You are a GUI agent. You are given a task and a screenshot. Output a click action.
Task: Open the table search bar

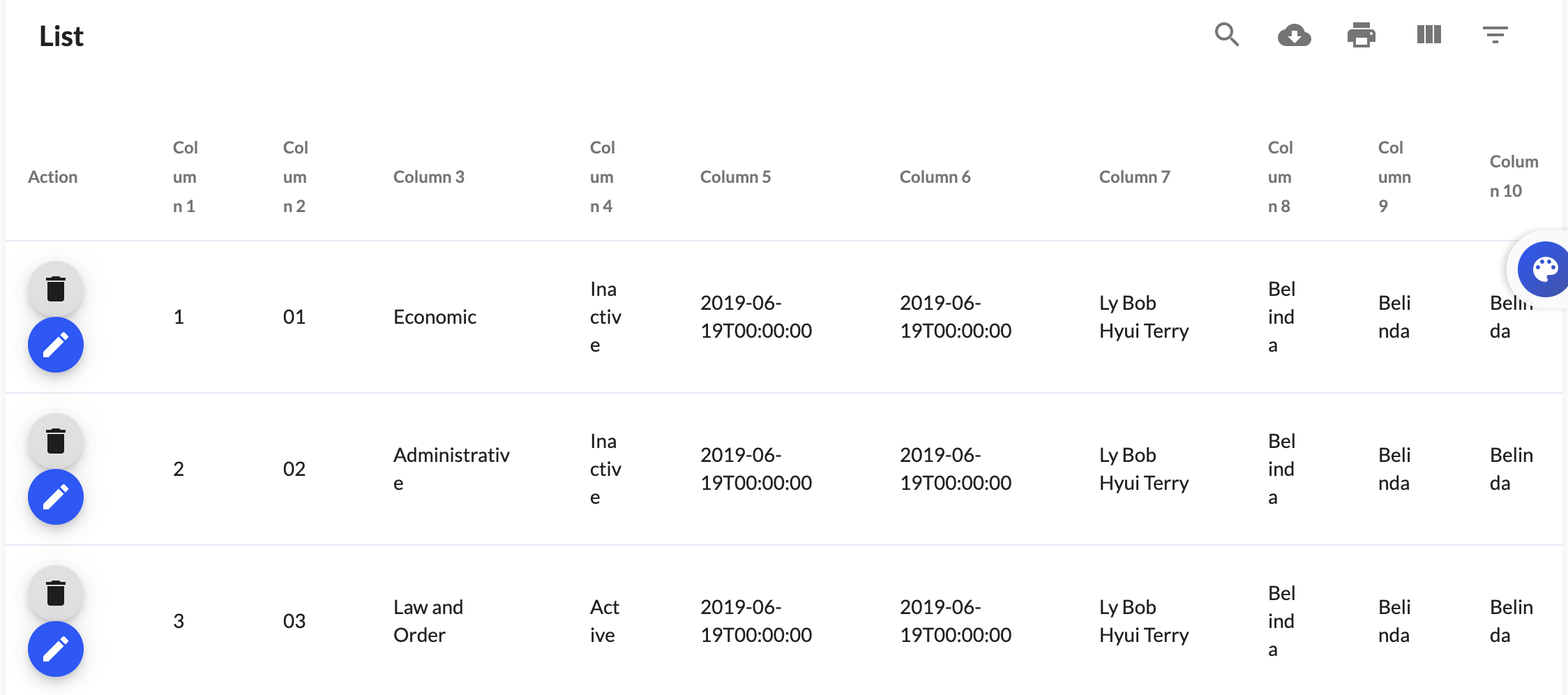pyautogui.click(x=1227, y=35)
